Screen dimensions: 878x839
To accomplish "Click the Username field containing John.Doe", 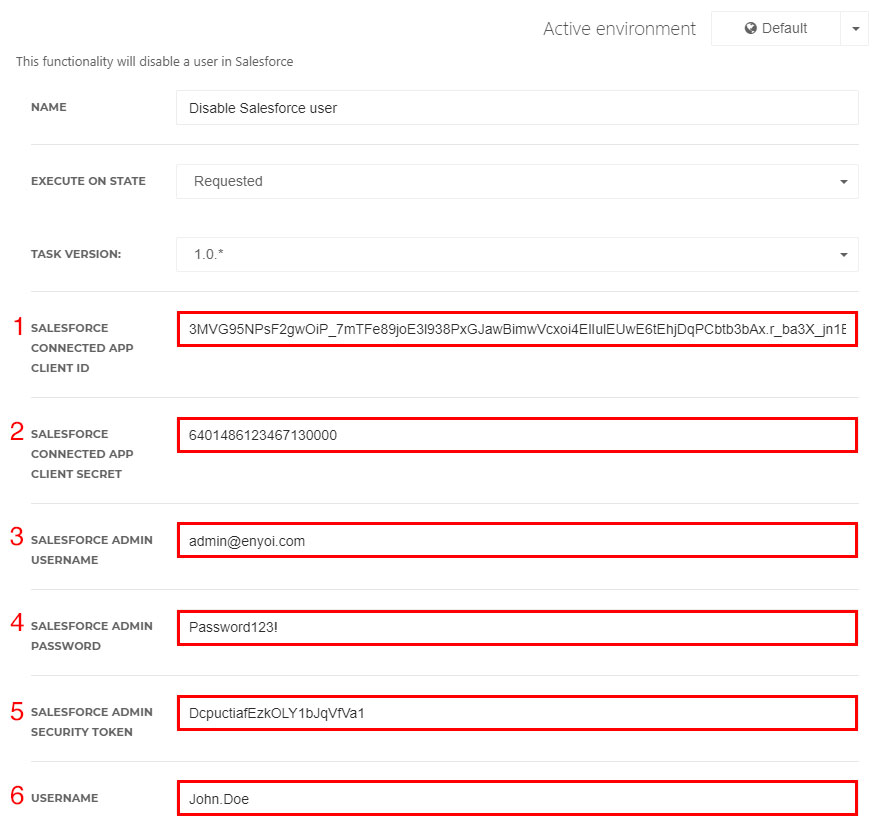I will click(517, 798).
